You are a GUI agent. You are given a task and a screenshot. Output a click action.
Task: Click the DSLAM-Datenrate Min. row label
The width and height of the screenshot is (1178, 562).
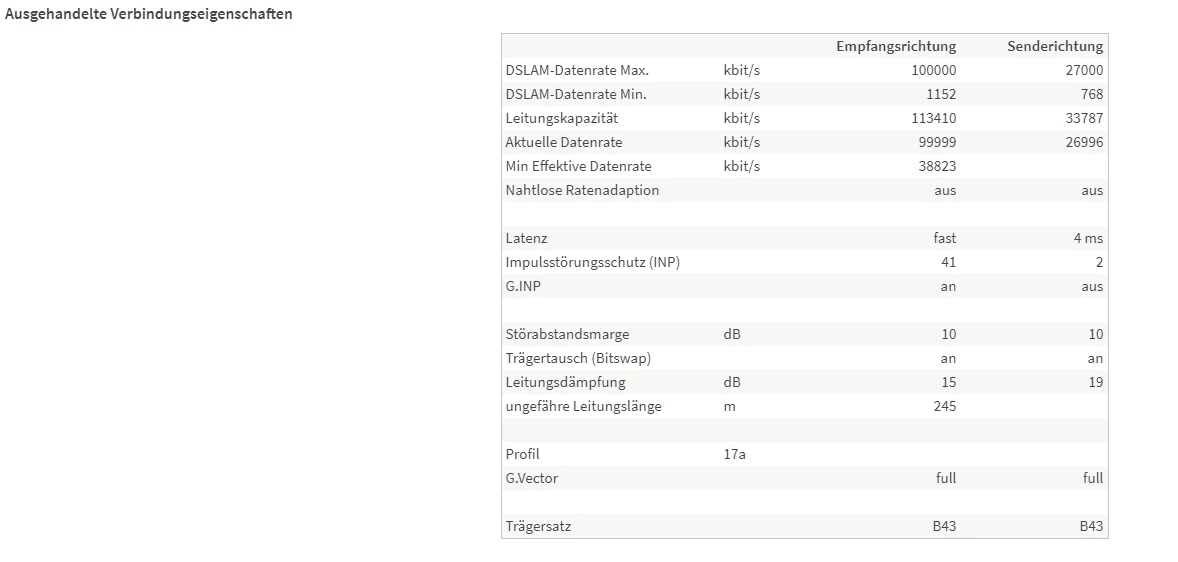576,94
